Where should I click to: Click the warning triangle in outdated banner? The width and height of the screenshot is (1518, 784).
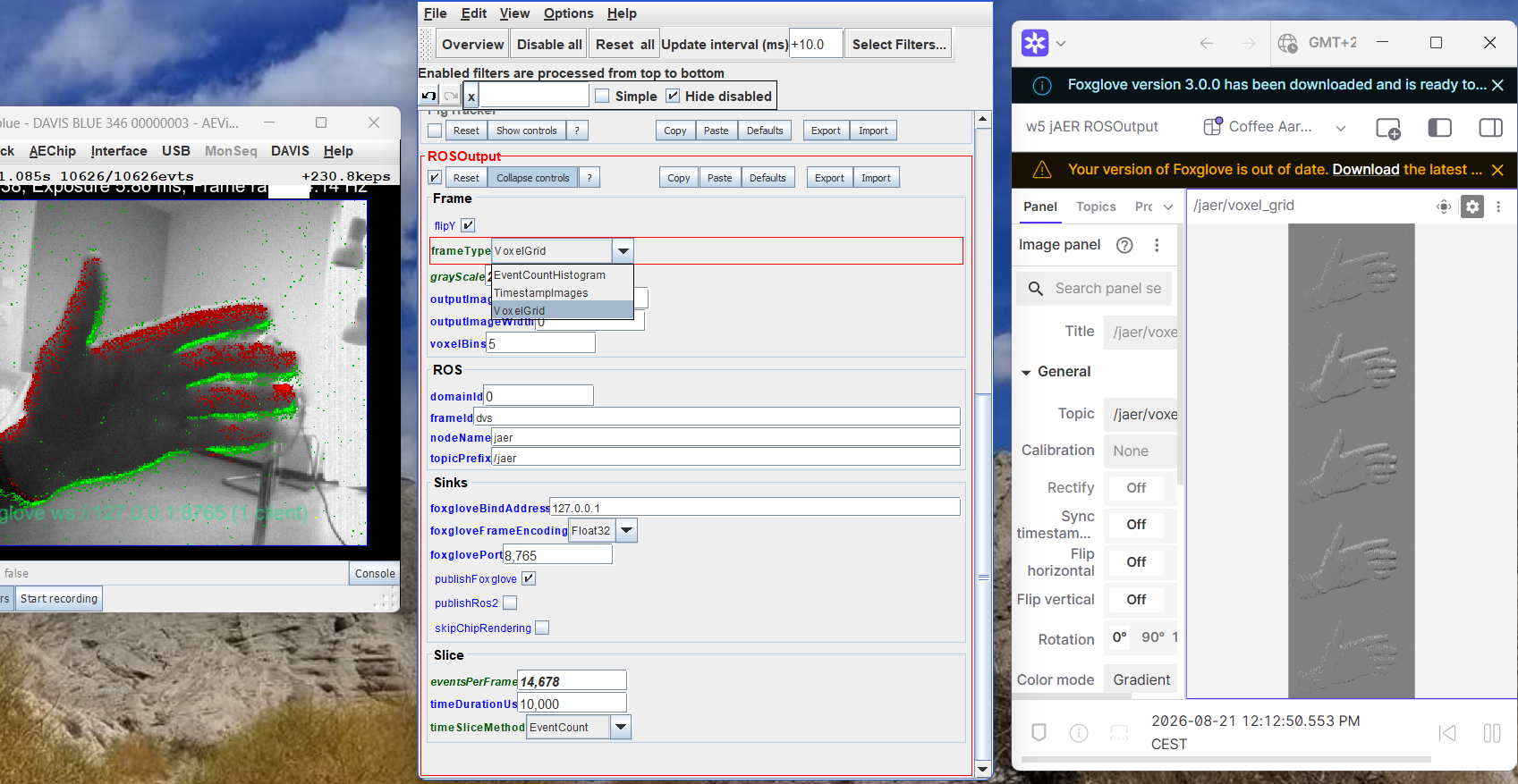pyautogui.click(x=1042, y=170)
